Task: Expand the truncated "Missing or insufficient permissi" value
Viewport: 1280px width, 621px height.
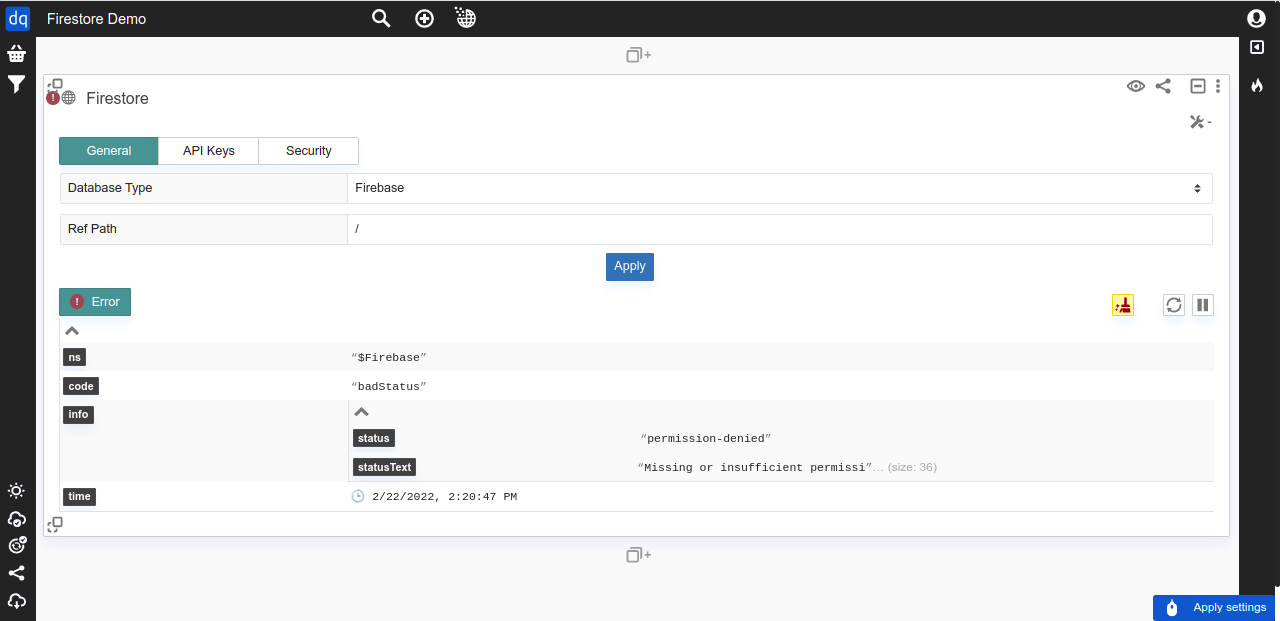Action: tap(755, 468)
